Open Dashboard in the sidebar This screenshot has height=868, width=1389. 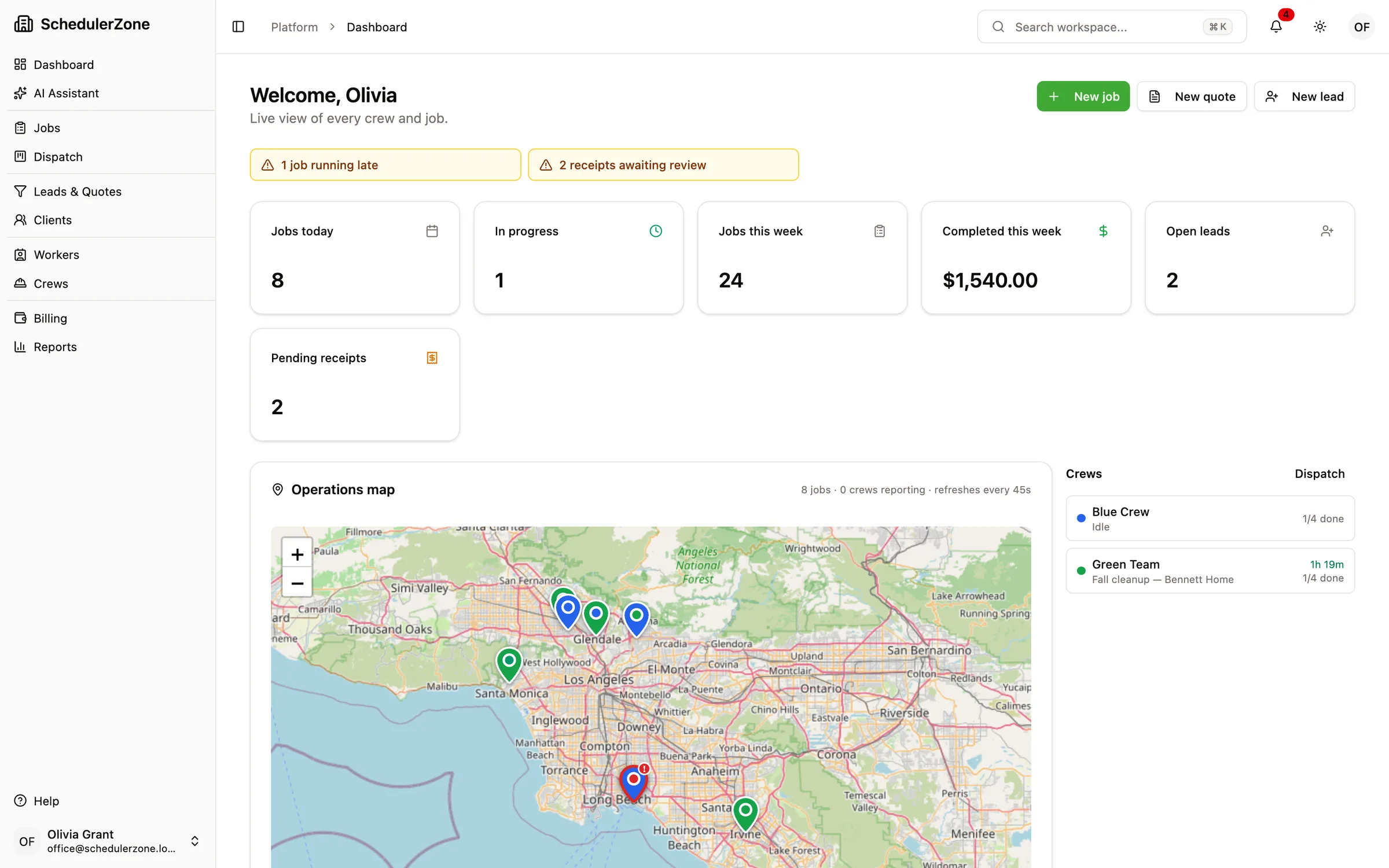(x=108, y=64)
